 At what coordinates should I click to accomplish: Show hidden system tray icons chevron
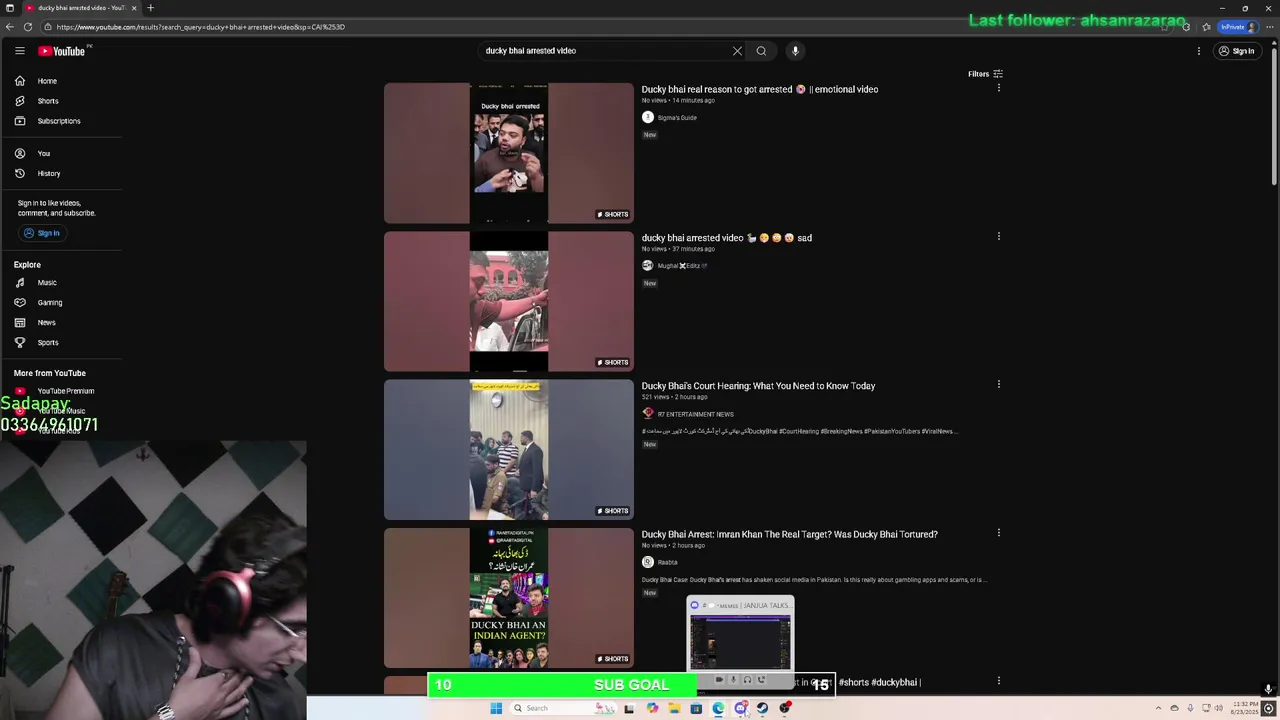coord(1159,708)
